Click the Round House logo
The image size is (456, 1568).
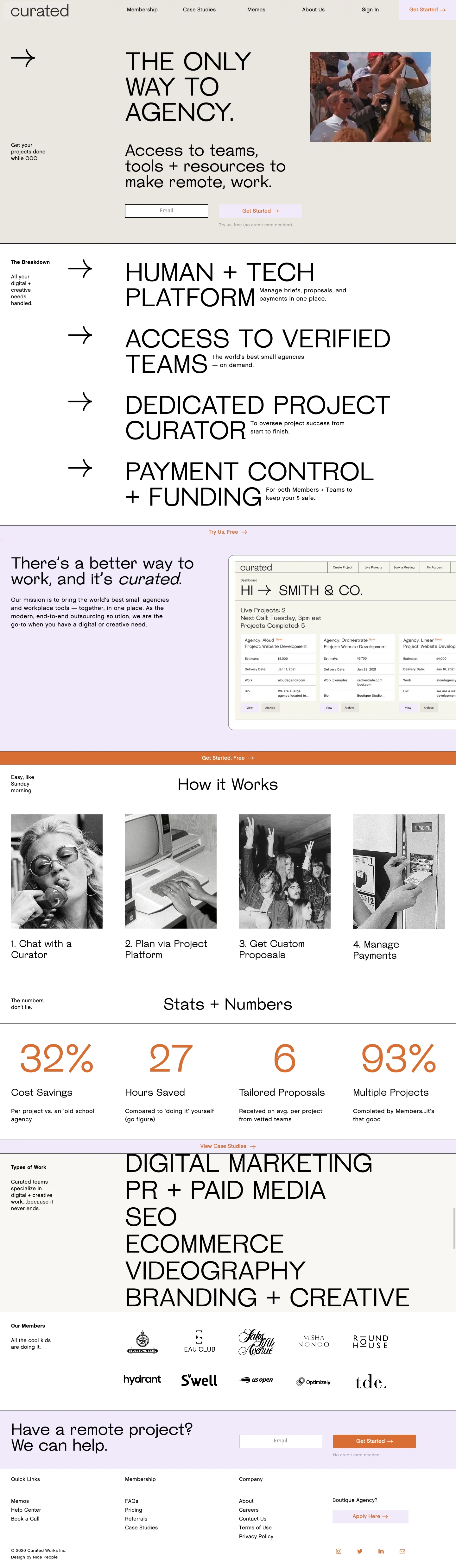(370, 1341)
